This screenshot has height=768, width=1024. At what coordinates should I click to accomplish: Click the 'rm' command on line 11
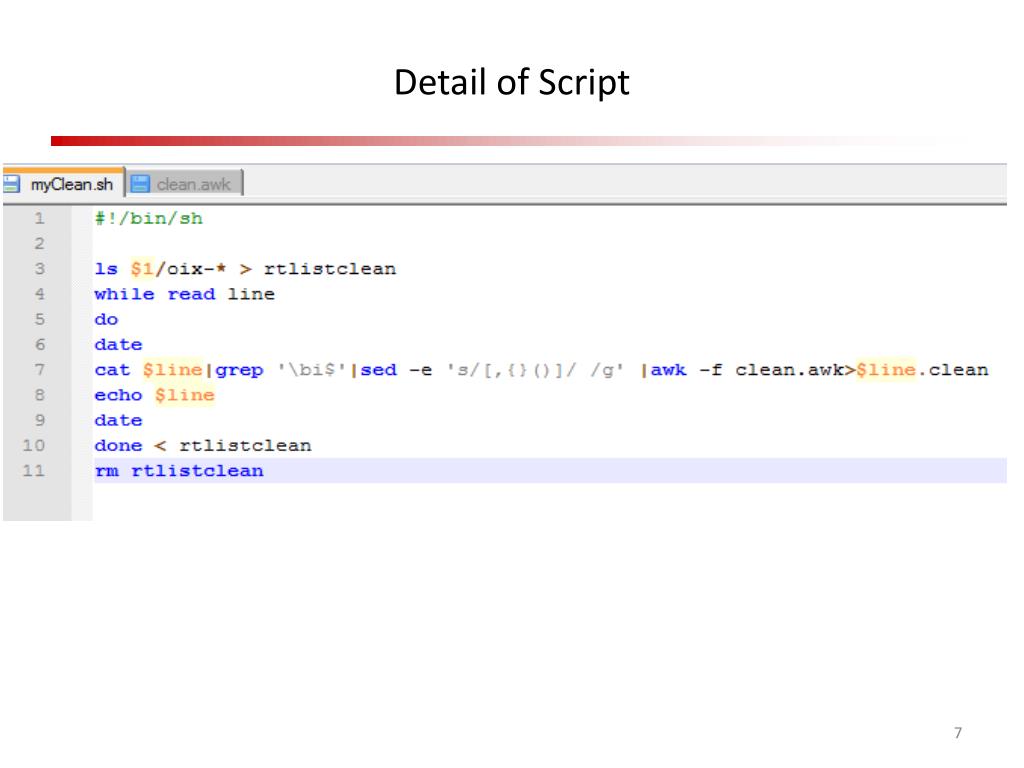106,471
